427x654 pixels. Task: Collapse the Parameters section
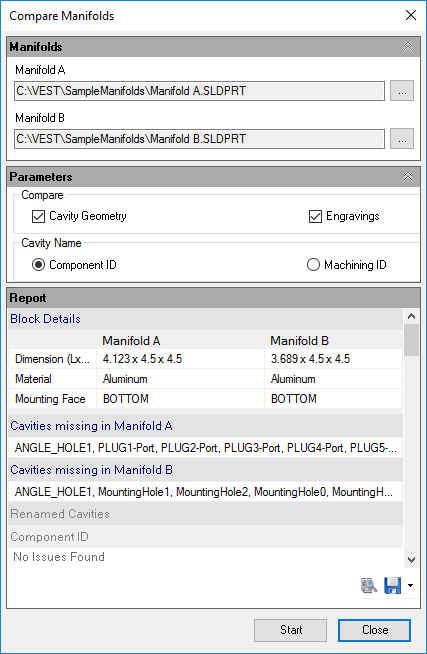pos(408,176)
